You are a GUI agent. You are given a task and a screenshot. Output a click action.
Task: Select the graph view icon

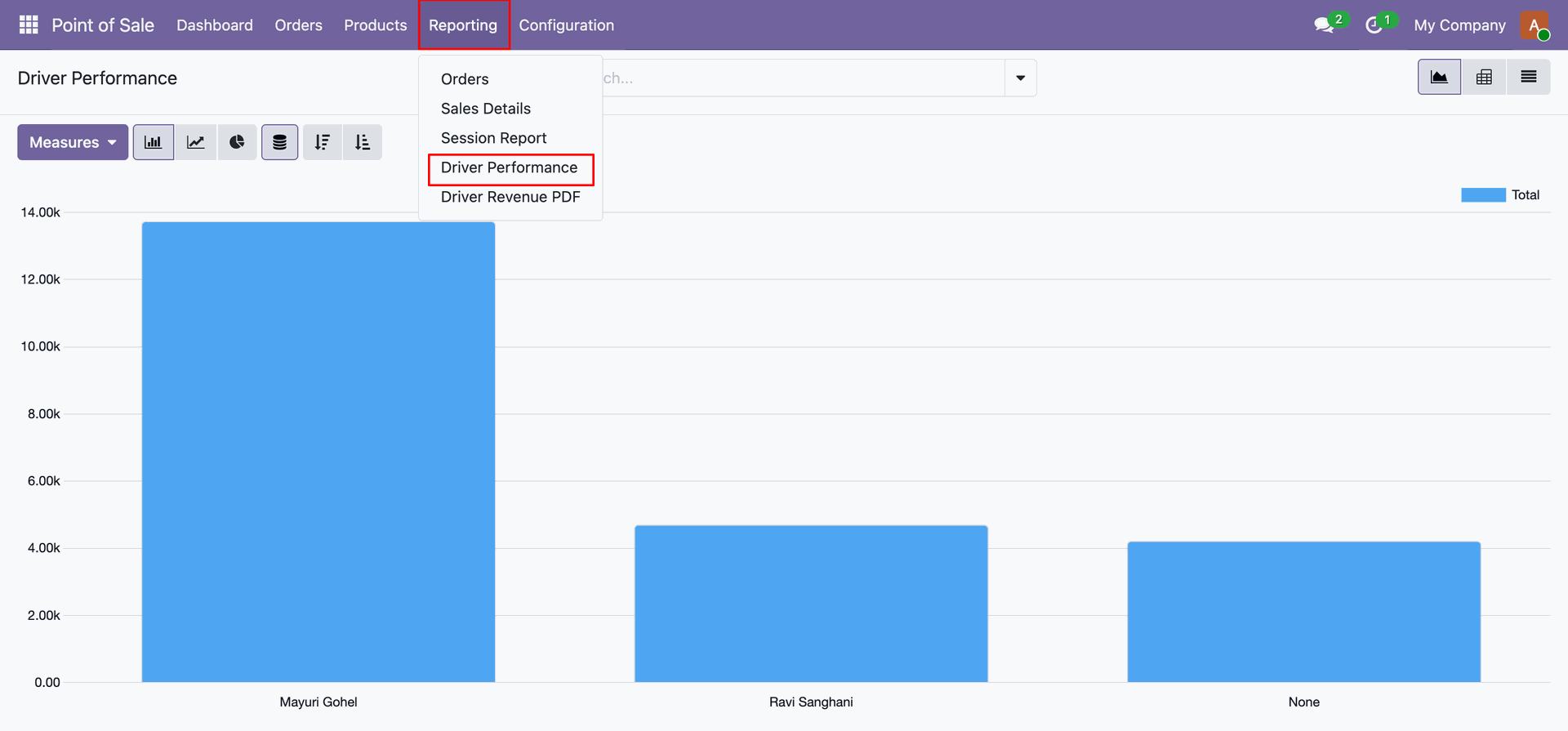click(1439, 77)
